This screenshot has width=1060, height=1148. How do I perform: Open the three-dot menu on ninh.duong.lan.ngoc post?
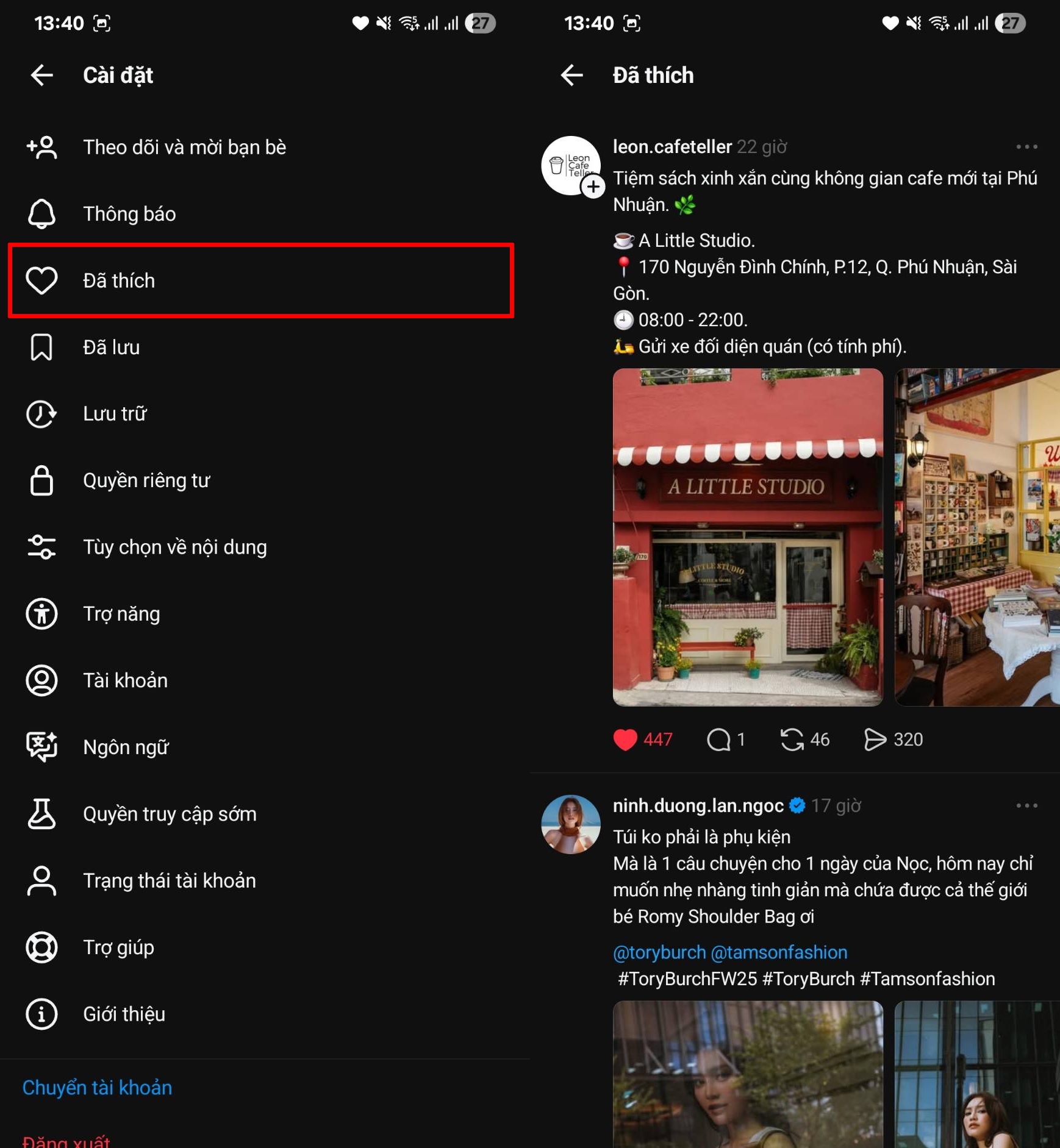tap(1026, 806)
